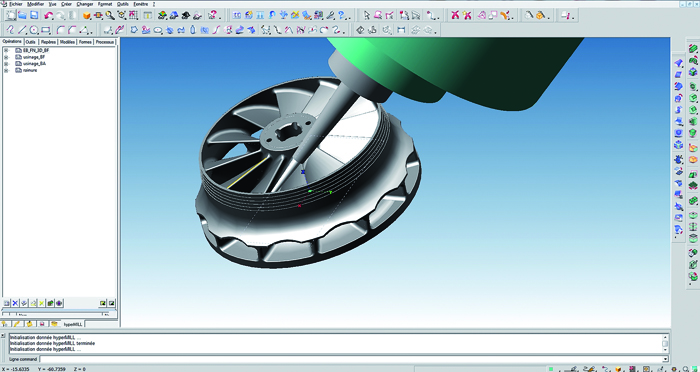The height and width of the screenshot is (372, 700).
Task: Switch to the Outils tab
Action: pos(30,42)
